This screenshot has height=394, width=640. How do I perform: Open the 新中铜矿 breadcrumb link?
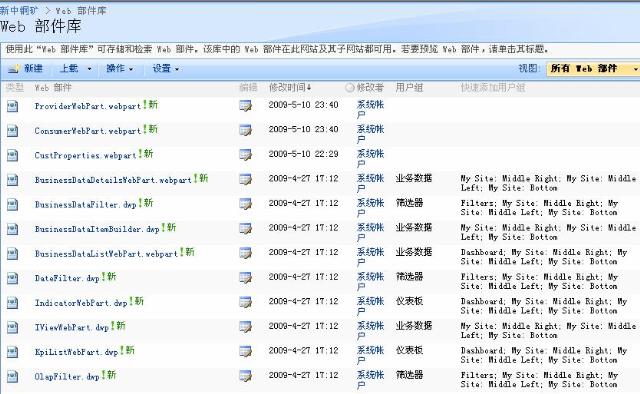click(19, 11)
